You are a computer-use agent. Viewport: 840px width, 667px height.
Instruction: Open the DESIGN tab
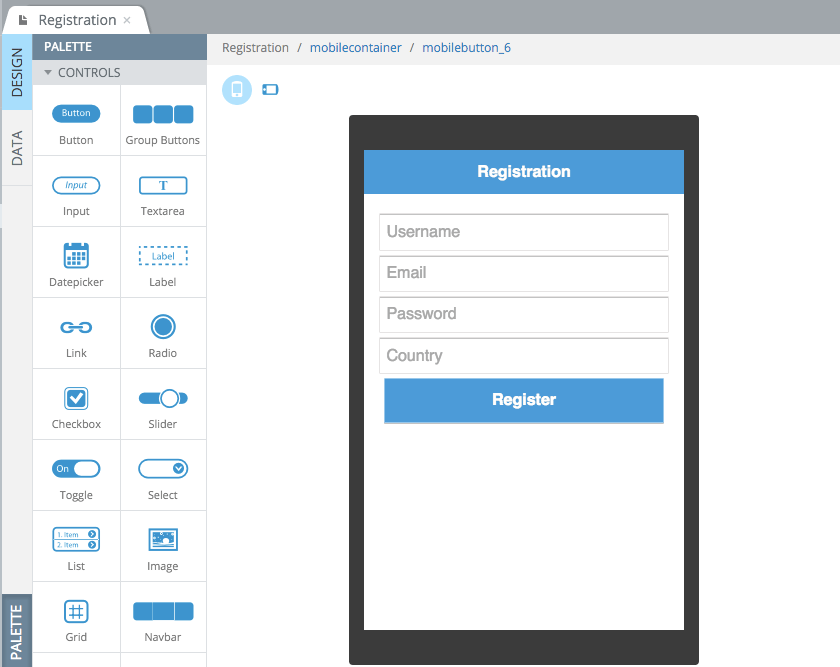click(17, 72)
